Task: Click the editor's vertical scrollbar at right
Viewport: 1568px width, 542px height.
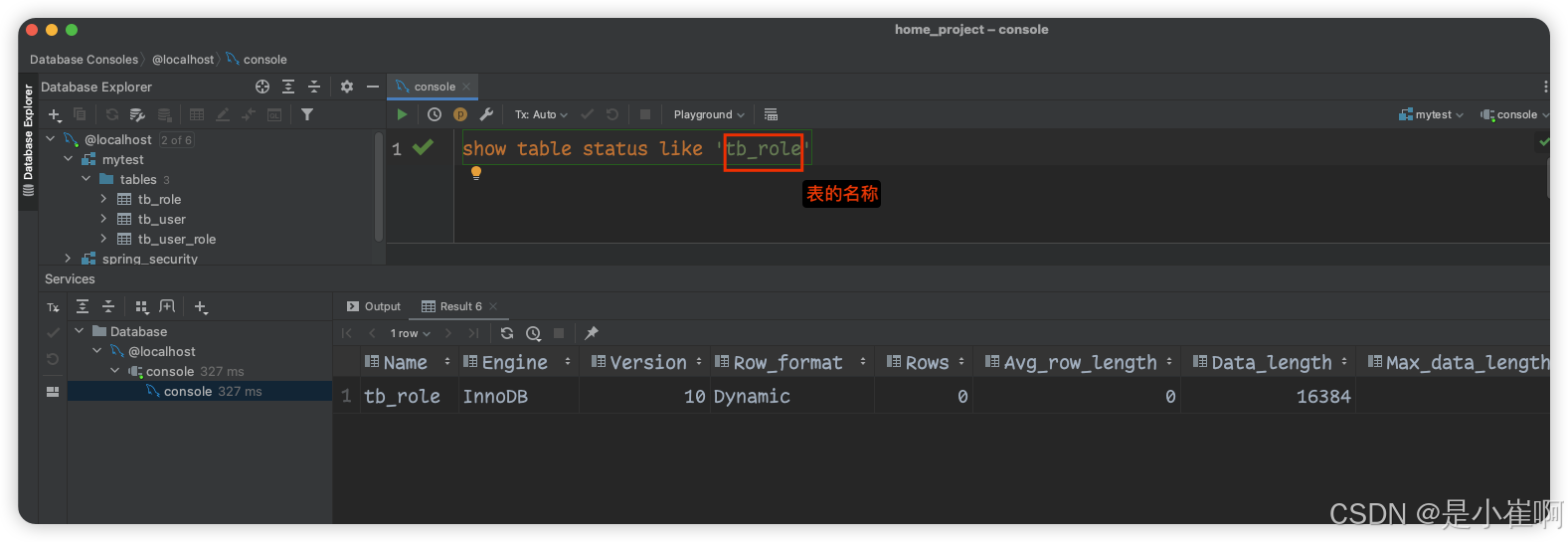Action: coord(1546,179)
